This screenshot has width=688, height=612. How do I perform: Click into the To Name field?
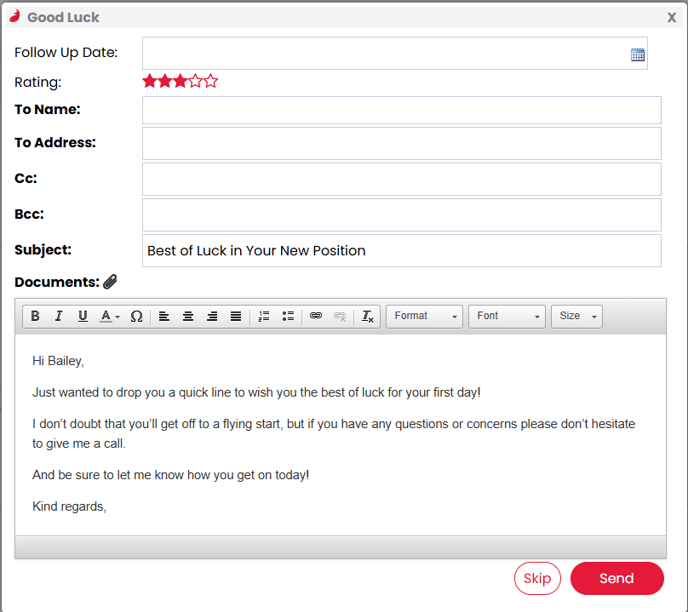(401, 110)
